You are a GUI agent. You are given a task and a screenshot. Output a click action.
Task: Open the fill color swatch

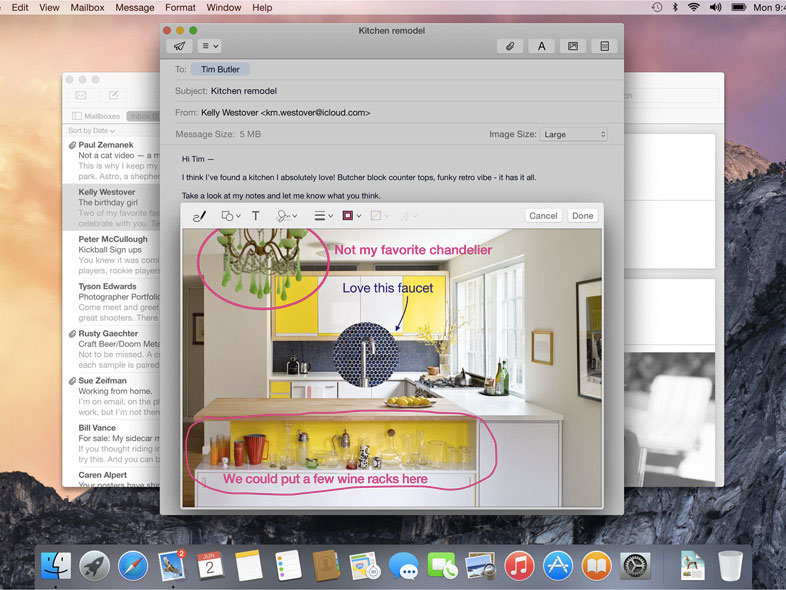click(x=379, y=216)
